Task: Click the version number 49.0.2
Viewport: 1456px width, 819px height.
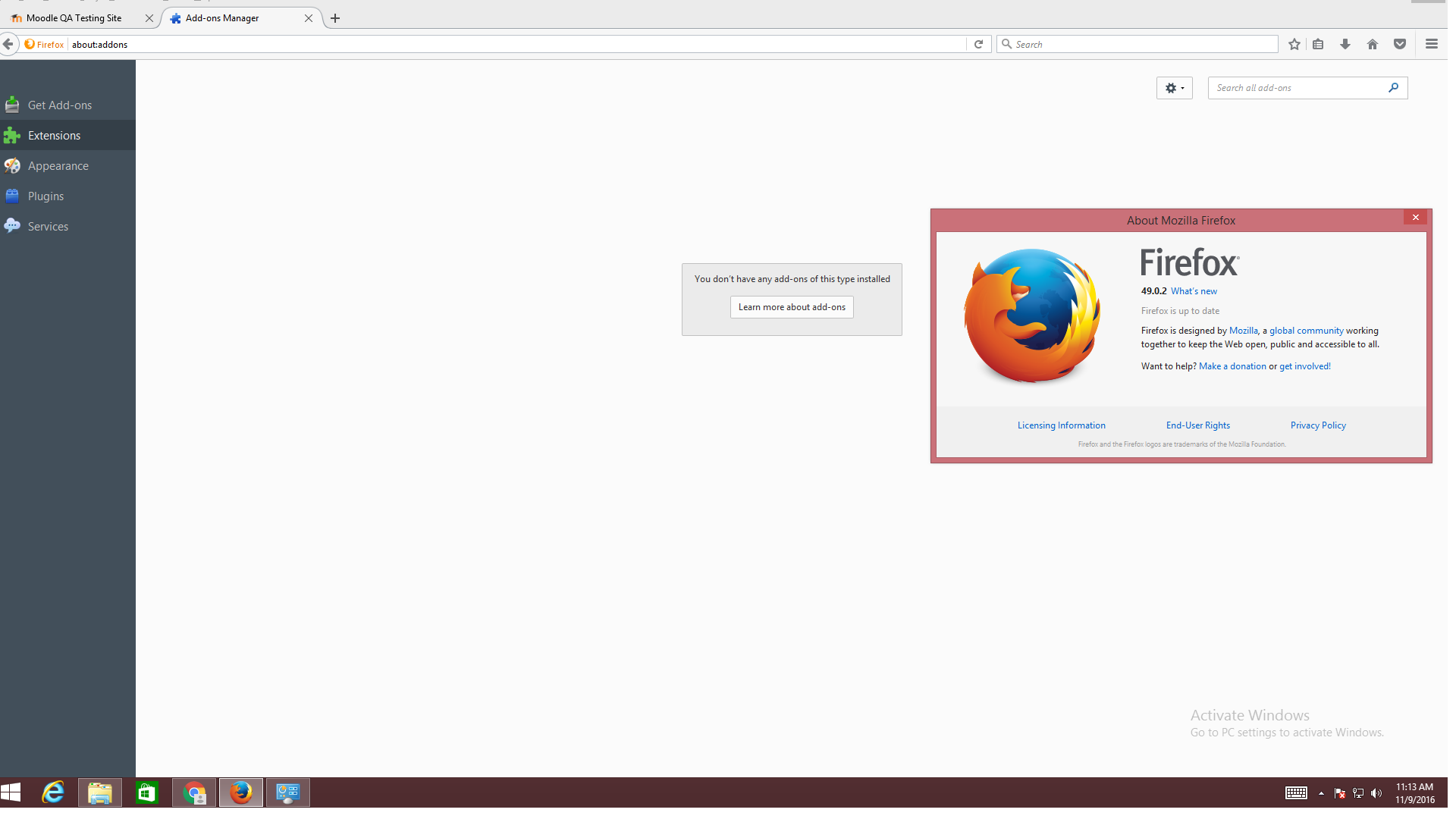Action: (1153, 291)
